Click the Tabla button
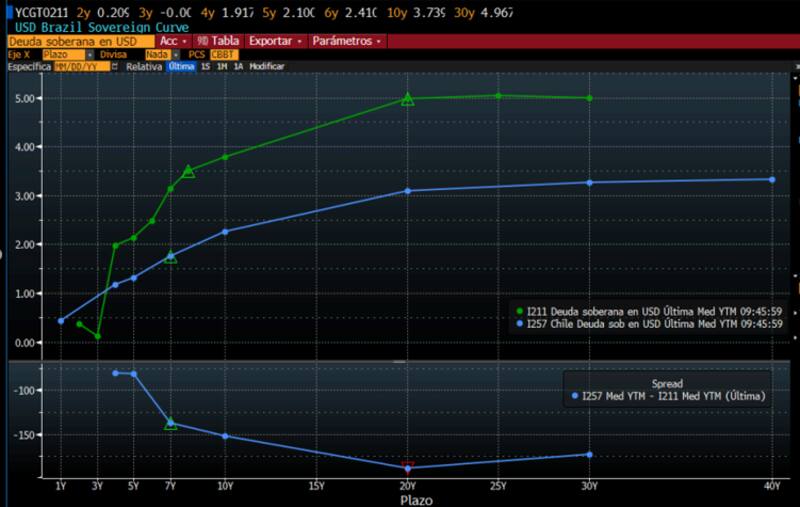The height and width of the screenshot is (507, 800). coord(219,41)
